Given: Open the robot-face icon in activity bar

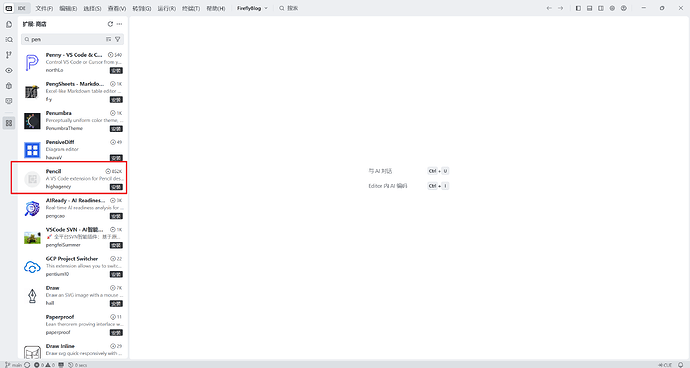Looking at the screenshot, I should 9,101.
